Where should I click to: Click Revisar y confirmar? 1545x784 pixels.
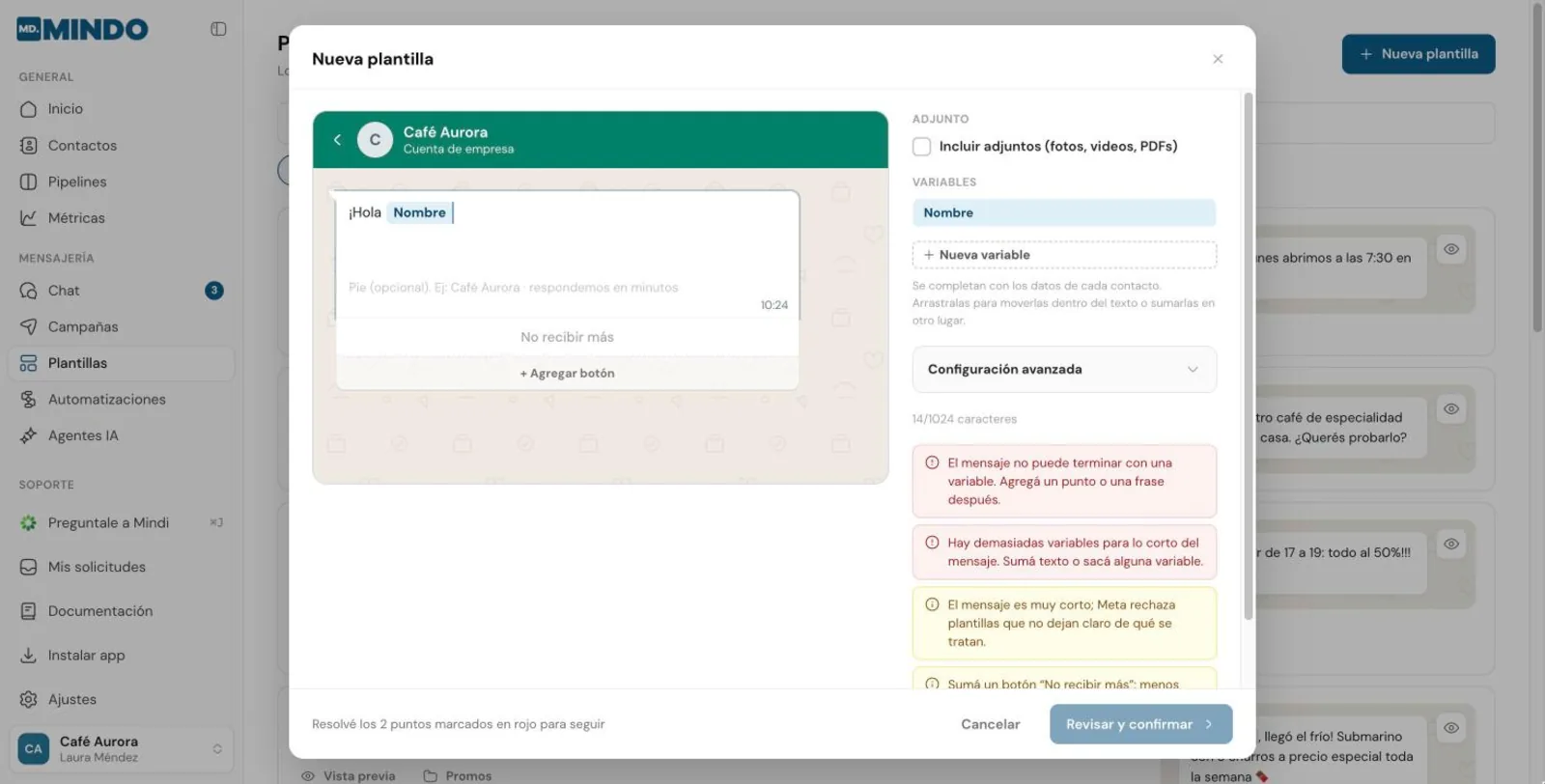coord(1140,724)
